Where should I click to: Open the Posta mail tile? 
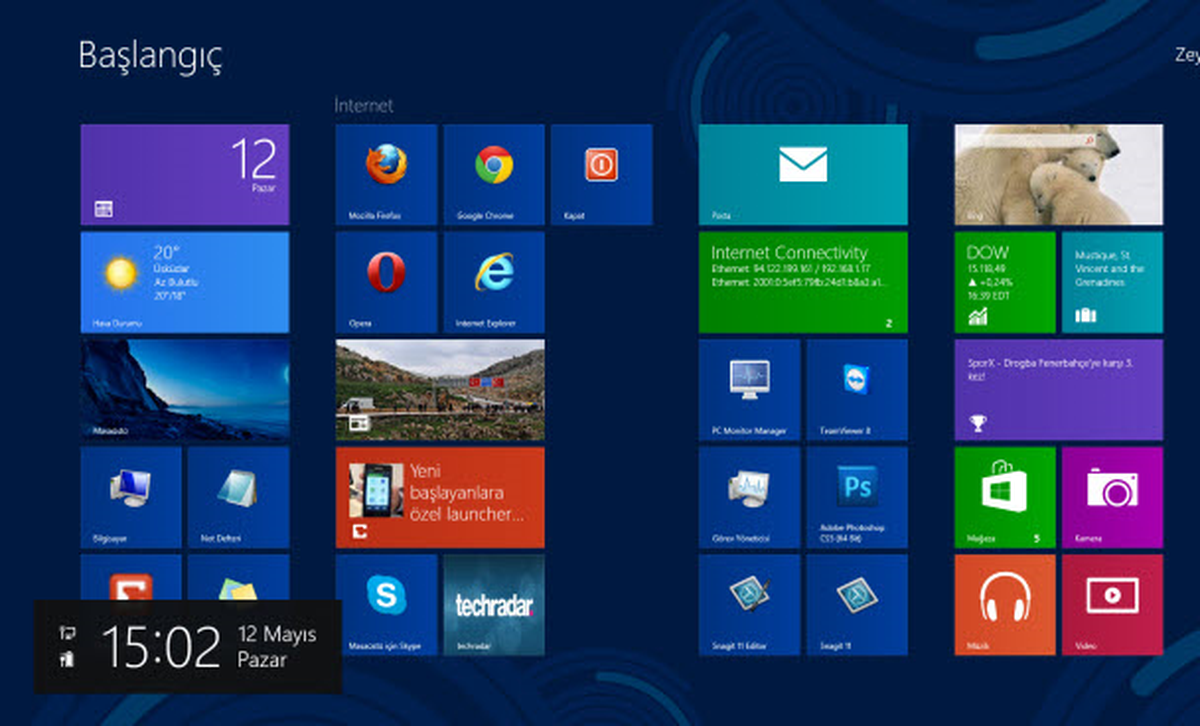(803, 175)
